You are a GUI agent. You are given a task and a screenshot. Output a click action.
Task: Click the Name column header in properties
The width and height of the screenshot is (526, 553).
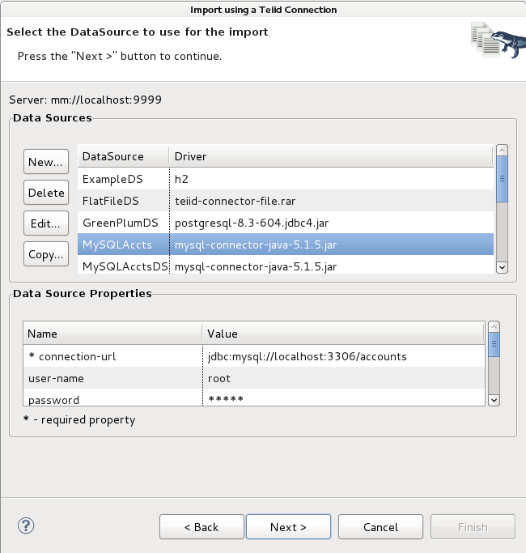coord(113,334)
